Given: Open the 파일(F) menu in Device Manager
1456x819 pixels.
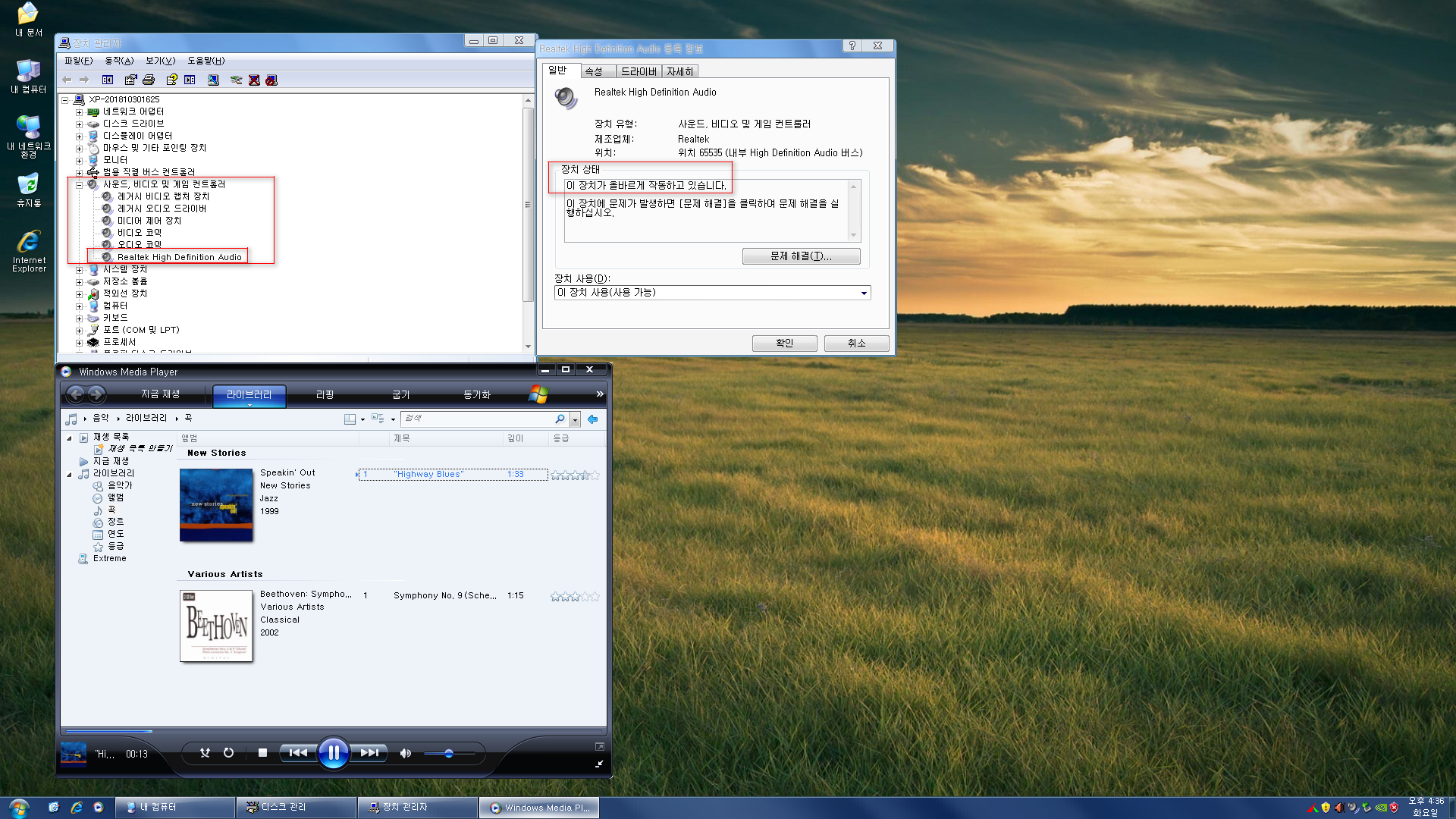Looking at the screenshot, I should point(78,61).
